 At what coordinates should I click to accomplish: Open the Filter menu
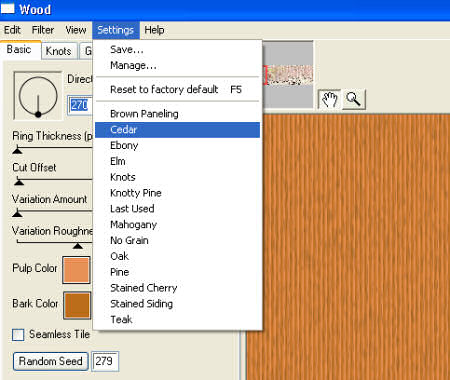[43, 30]
